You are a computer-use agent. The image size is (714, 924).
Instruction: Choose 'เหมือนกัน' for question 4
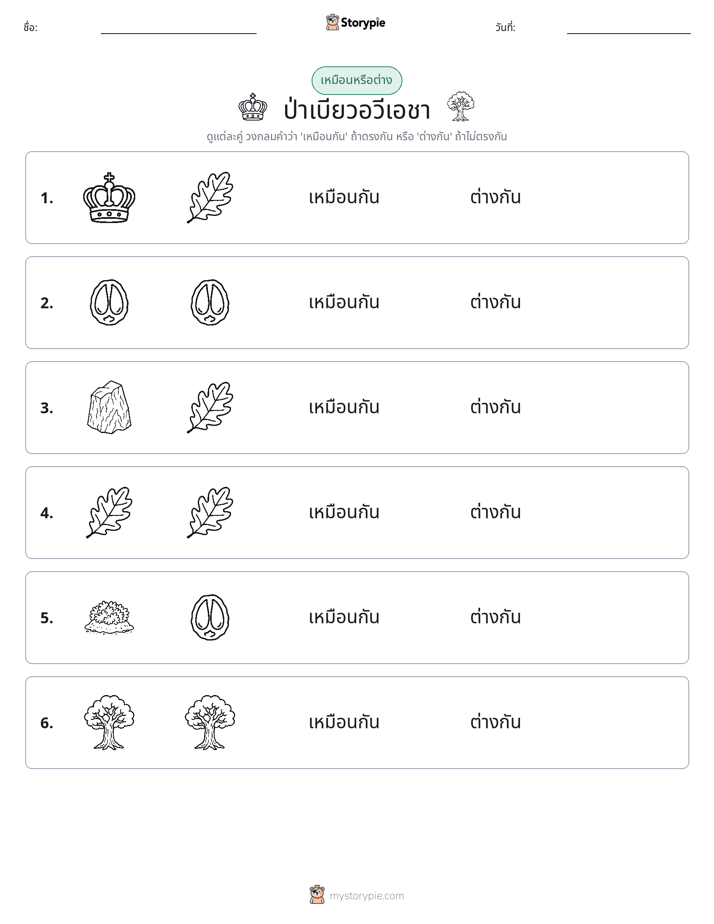point(343,512)
